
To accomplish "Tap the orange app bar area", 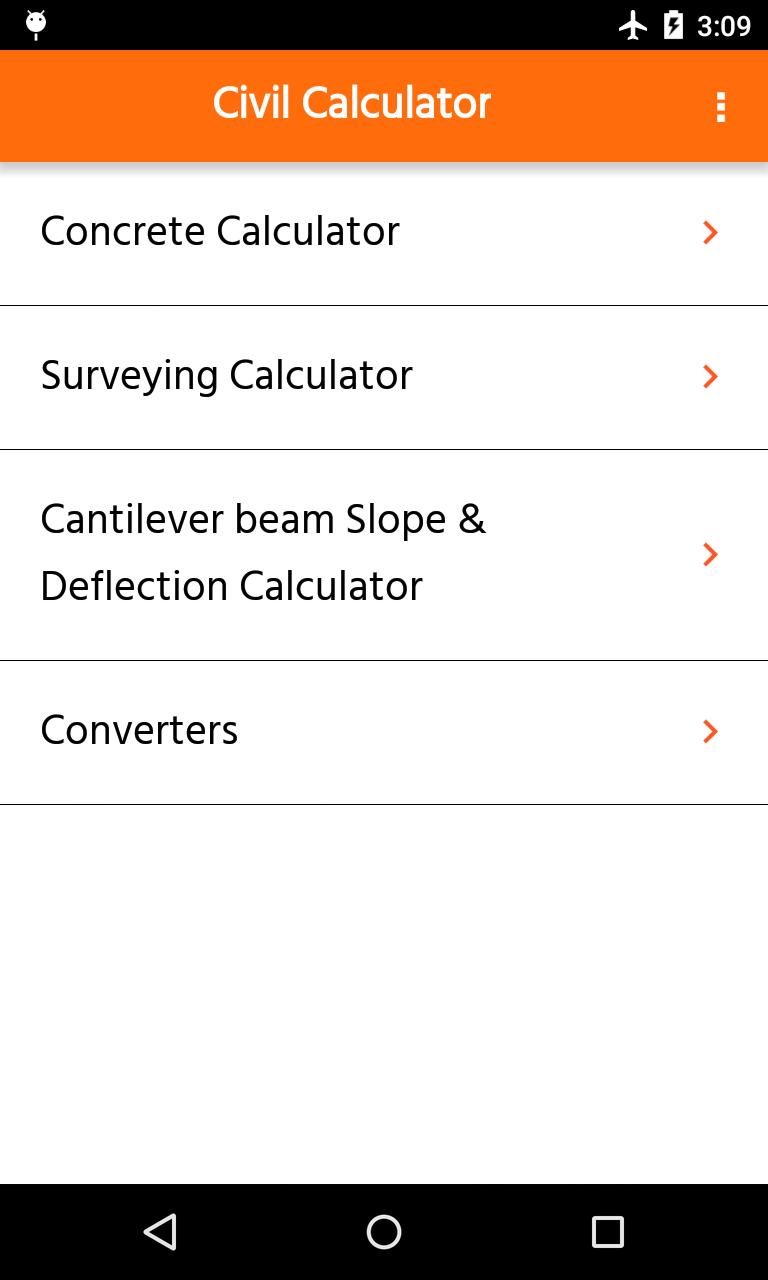I will [120, 105].
